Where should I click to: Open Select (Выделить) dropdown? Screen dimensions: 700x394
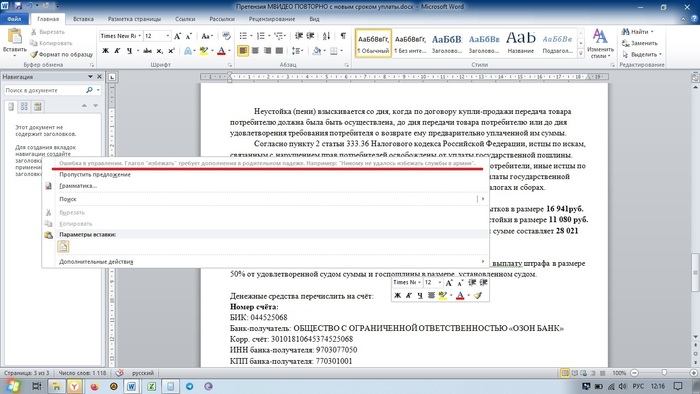click(642, 54)
